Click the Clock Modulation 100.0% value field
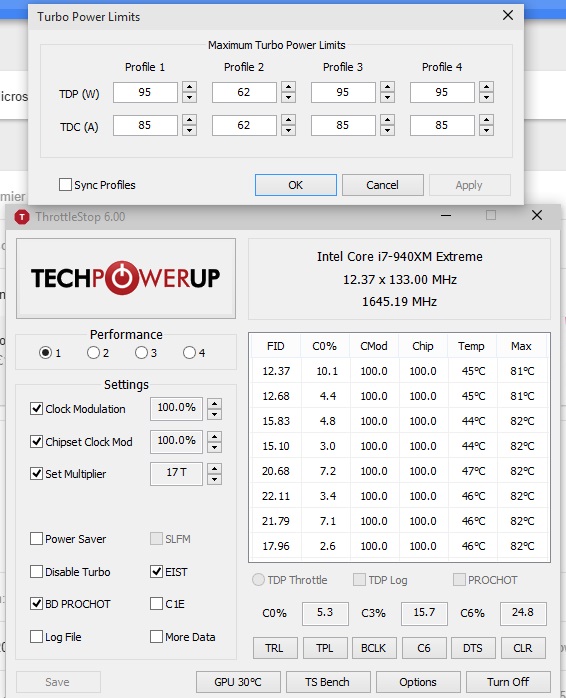Screen dimensions: 566x698 tap(176, 408)
